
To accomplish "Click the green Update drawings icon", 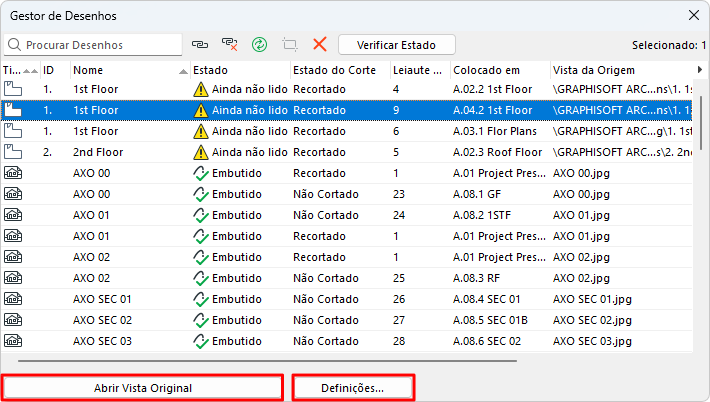I will click(259, 44).
